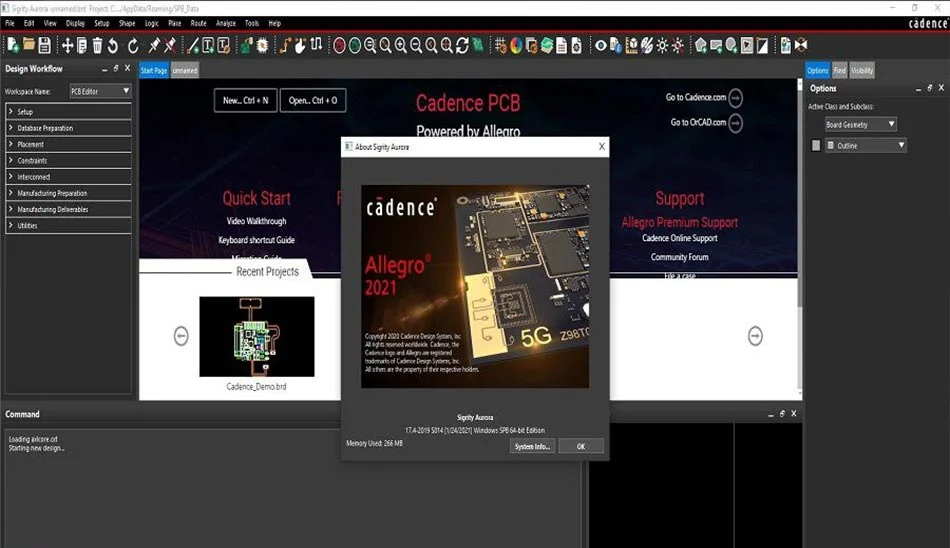Image resolution: width=950 pixels, height=548 pixels.
Task: Click the Add Circle shape icon
Action: point(731,45)
